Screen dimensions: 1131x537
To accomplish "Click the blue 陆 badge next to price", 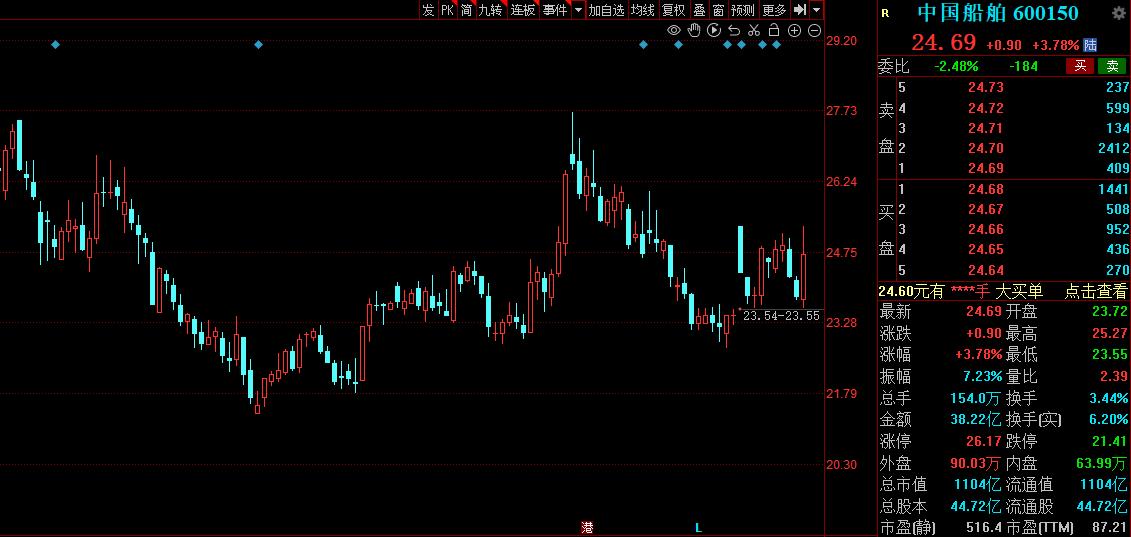I will (1090, 45).
